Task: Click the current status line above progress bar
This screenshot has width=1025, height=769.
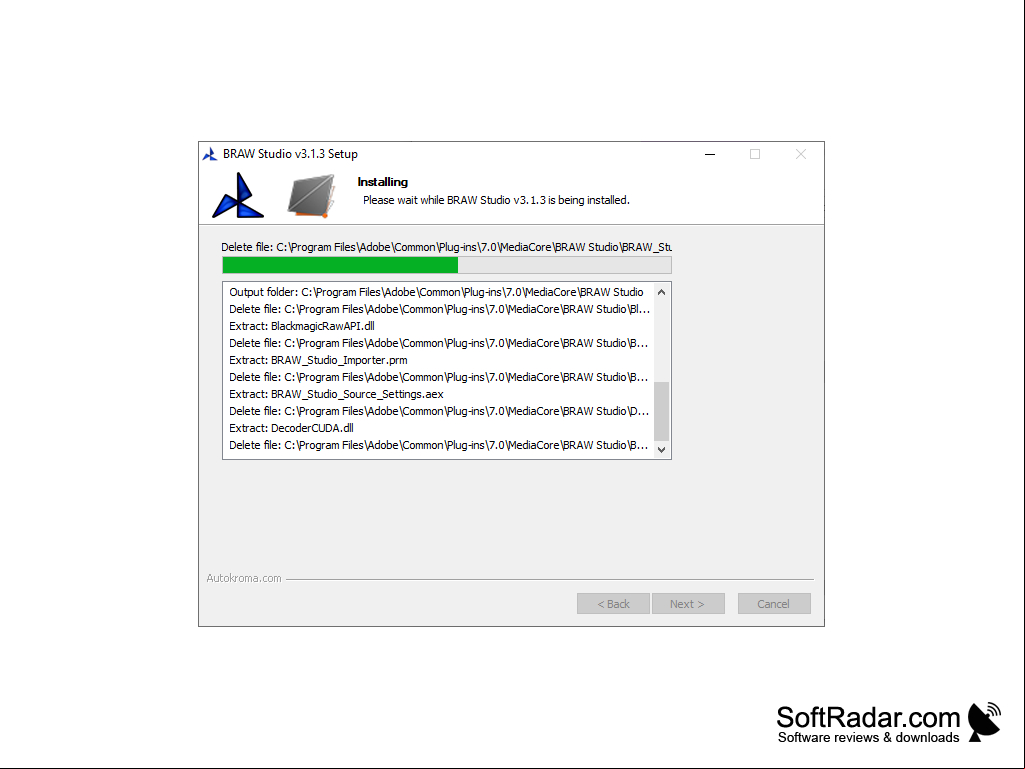Action: tap(446, 247)
